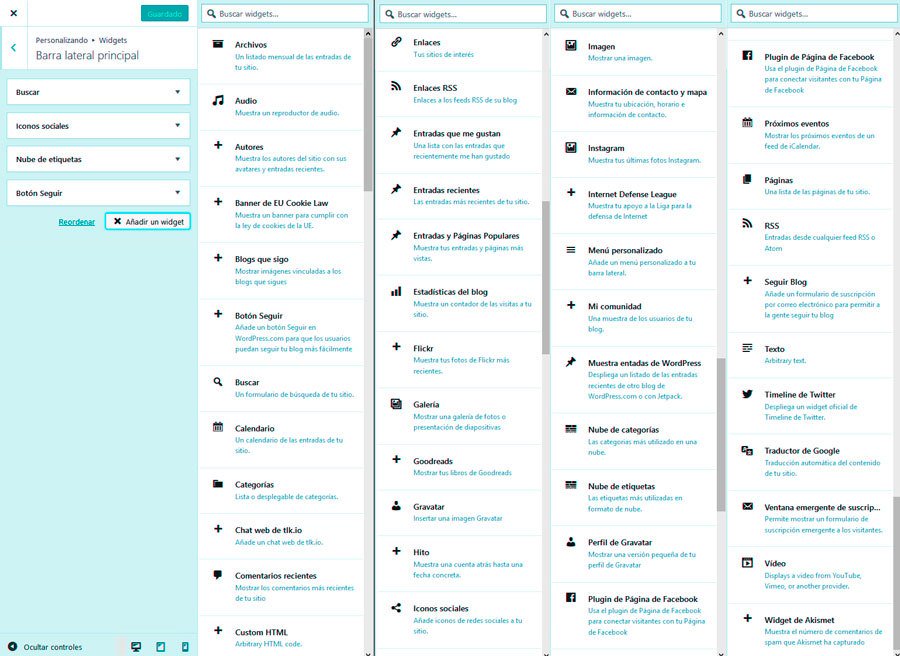Switch to mobile preview icon
The image size is (900, 656).
point(185,647)
